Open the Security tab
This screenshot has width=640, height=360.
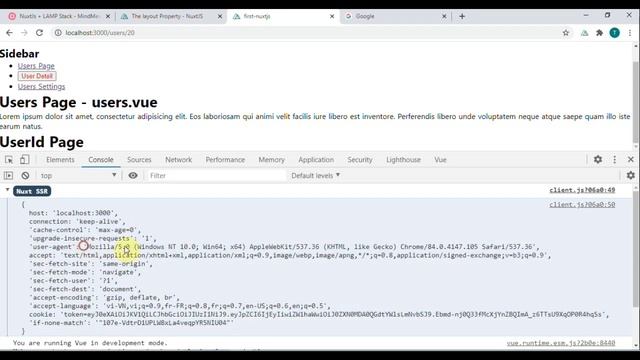360,160
